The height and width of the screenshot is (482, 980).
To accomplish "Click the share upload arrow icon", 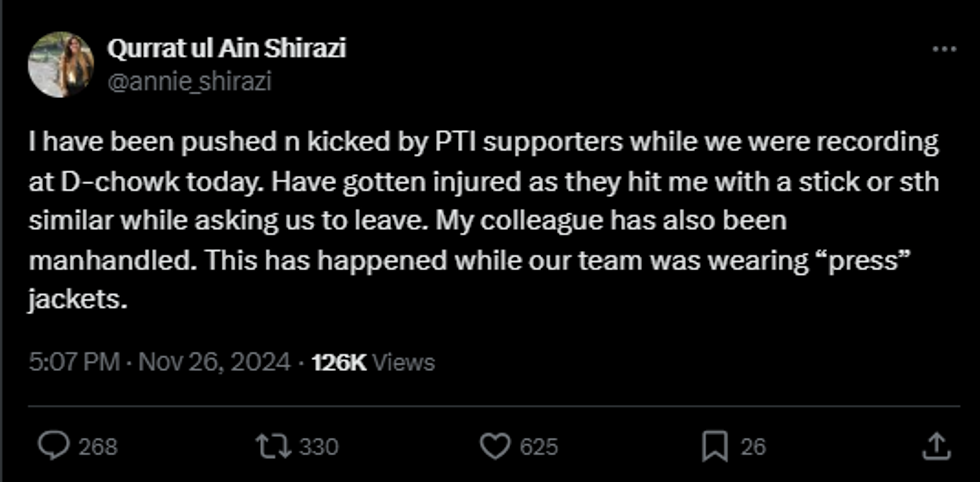I will 934,446.
